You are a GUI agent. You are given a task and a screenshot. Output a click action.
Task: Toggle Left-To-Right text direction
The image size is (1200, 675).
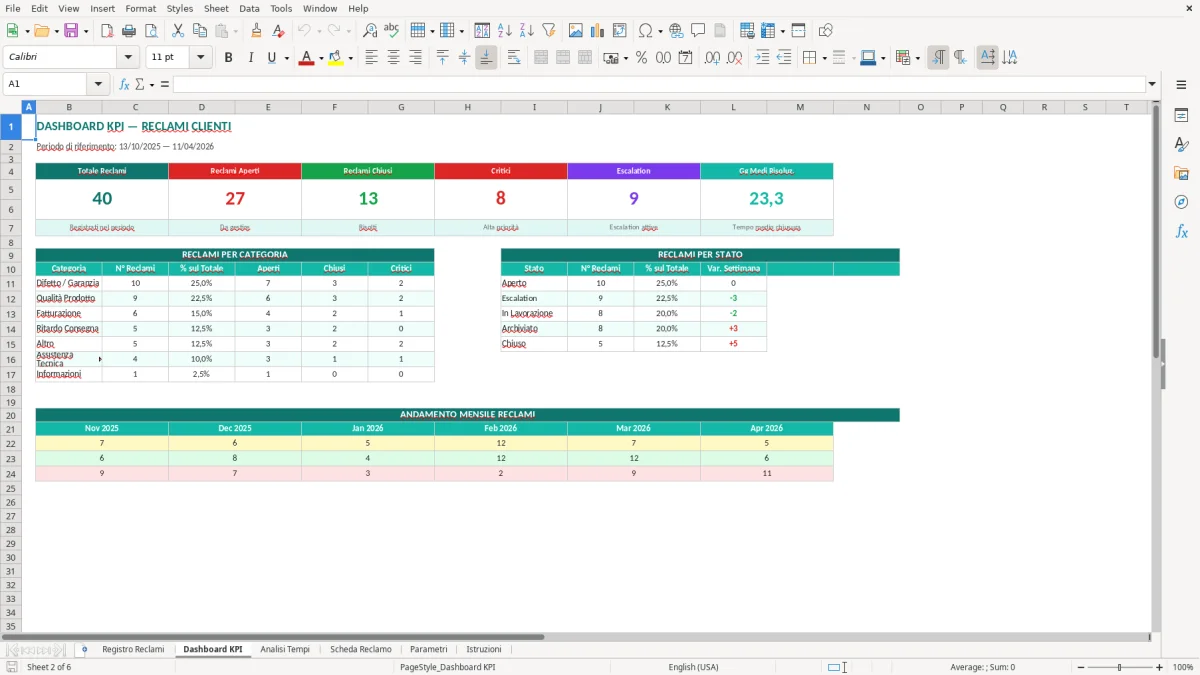point(938,58)
